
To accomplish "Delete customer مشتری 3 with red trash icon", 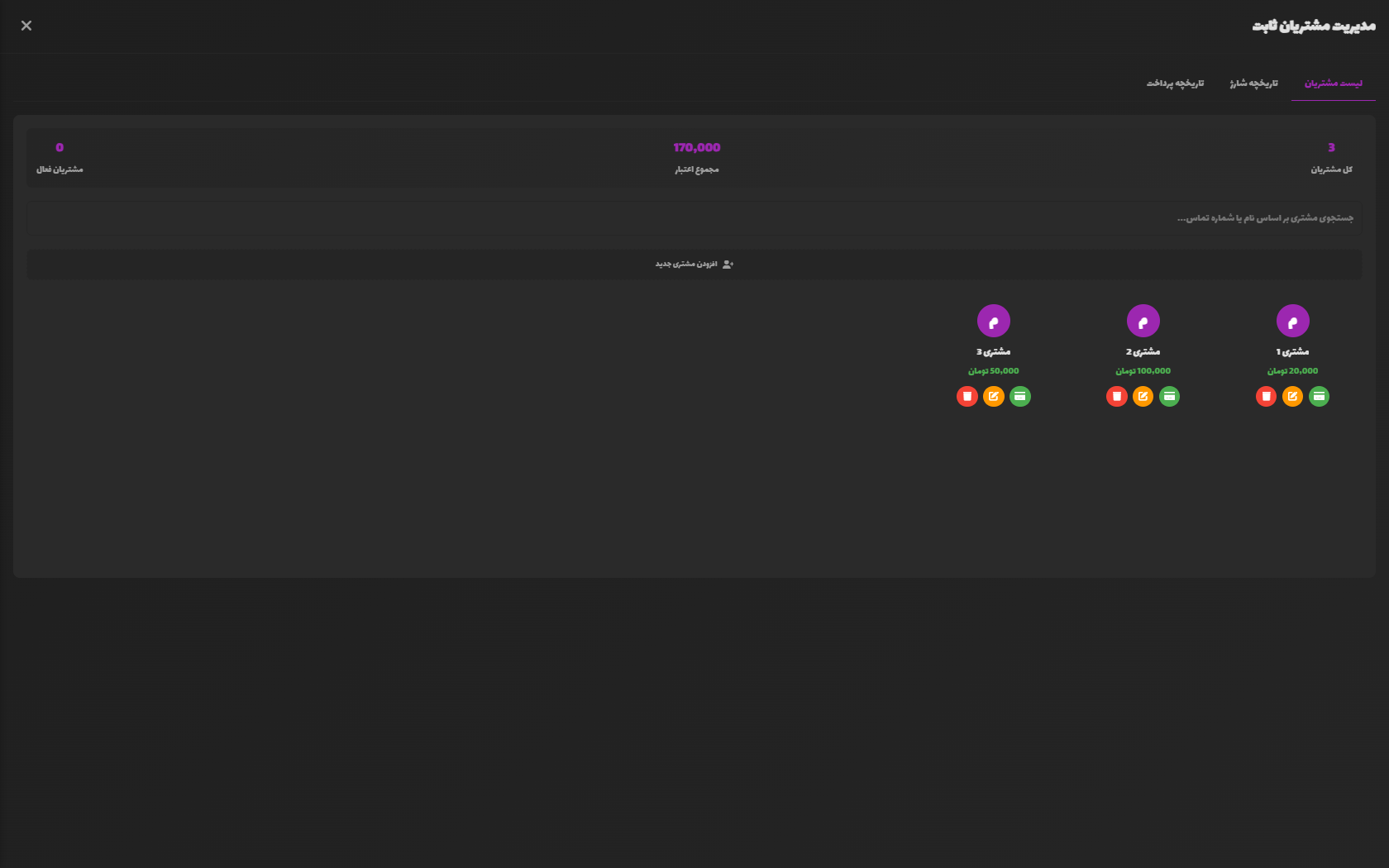I will click(x=967, y=397).
